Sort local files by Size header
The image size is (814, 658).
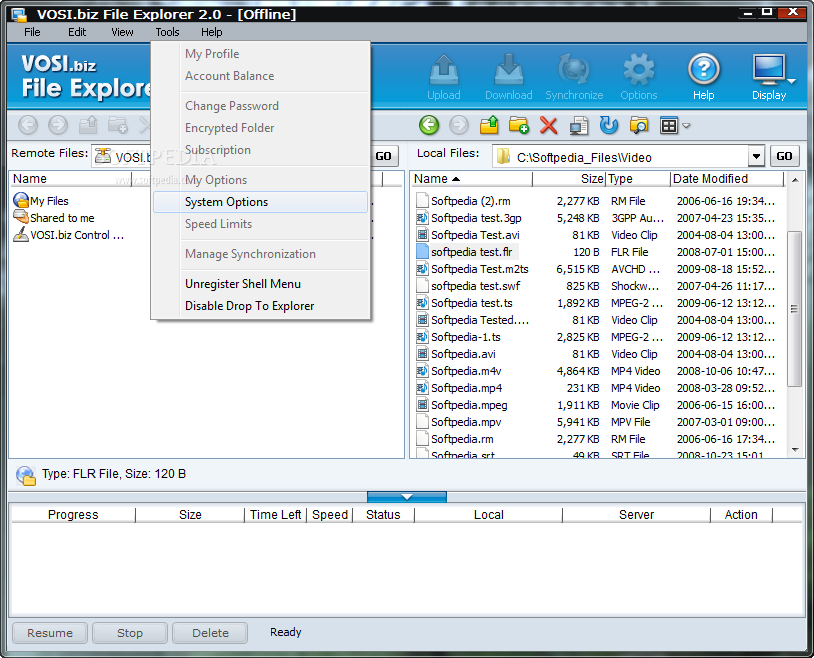(x=569, y=179)
